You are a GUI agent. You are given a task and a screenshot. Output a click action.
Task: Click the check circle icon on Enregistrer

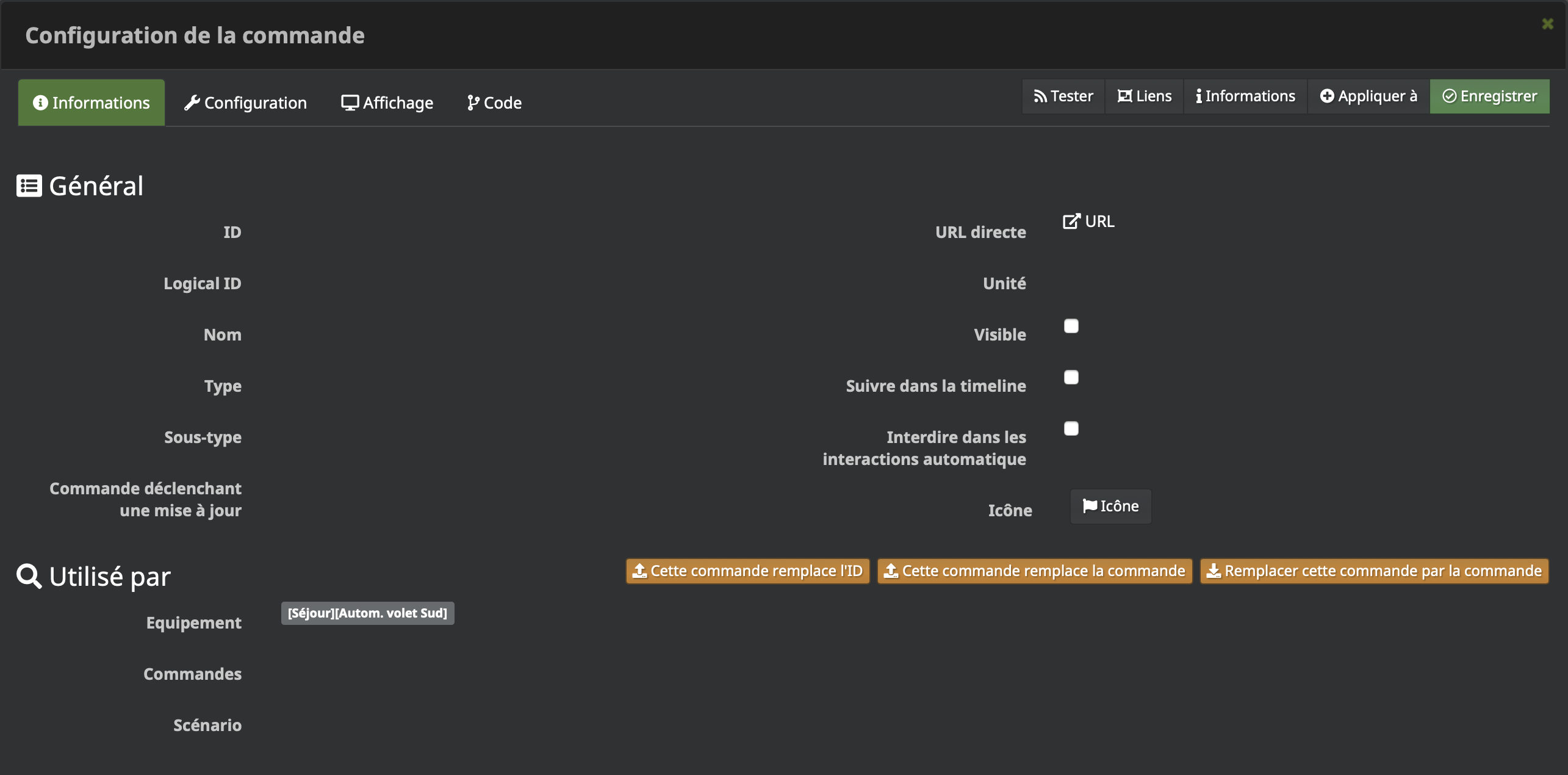[x=1450, y=96]
